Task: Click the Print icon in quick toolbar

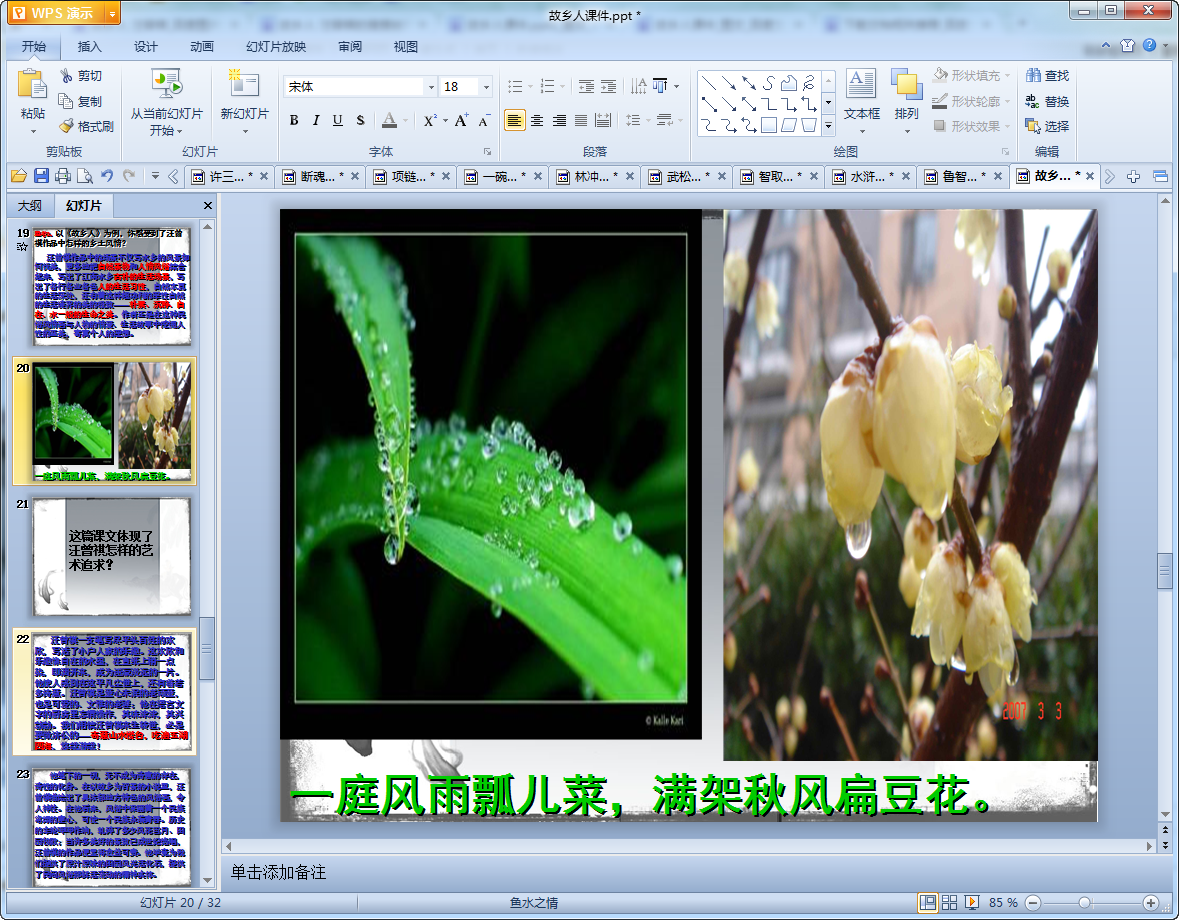Action: (x=63, y=176)
